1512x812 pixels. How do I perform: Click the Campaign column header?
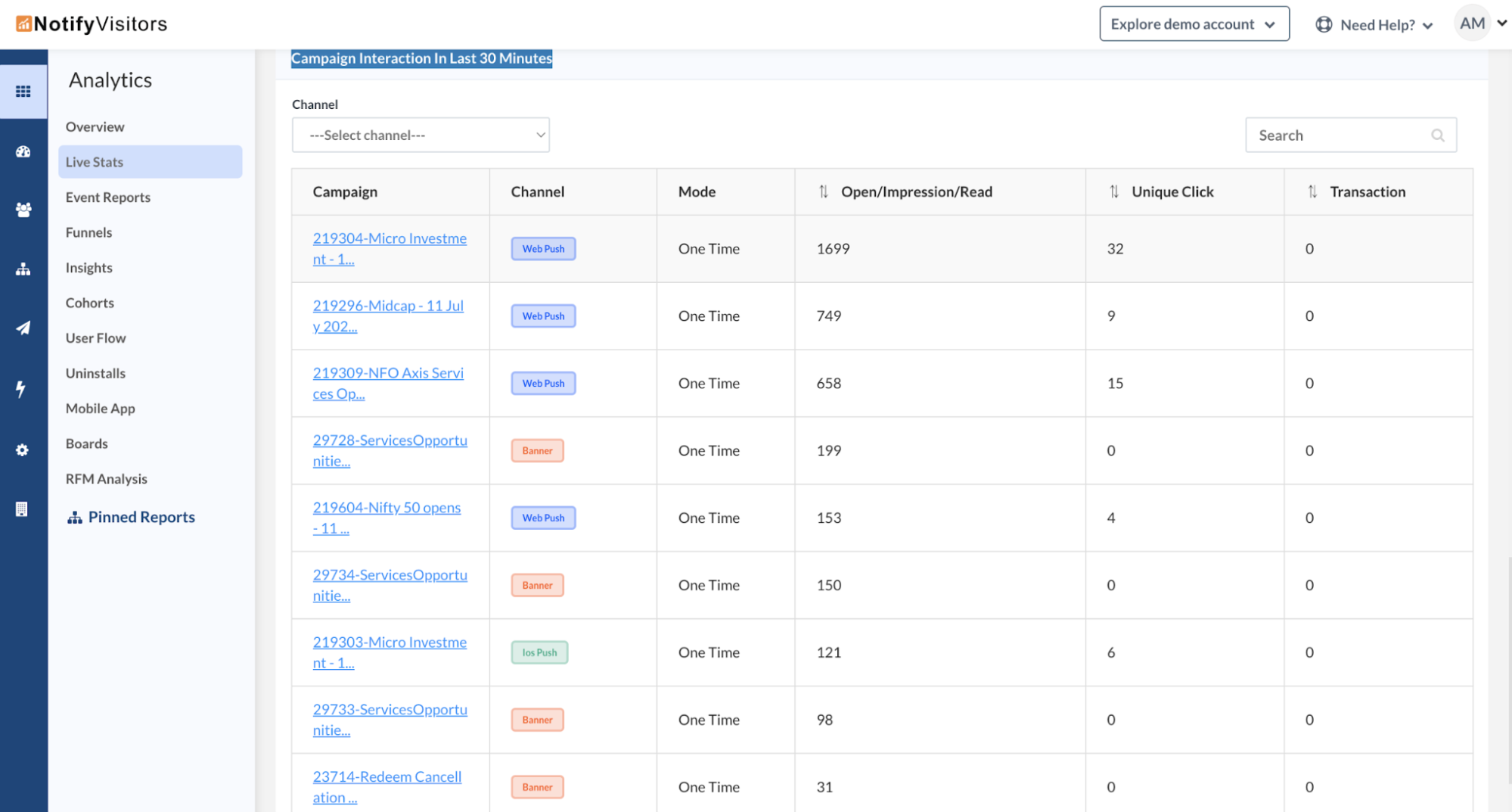click(x=345, y=192)
